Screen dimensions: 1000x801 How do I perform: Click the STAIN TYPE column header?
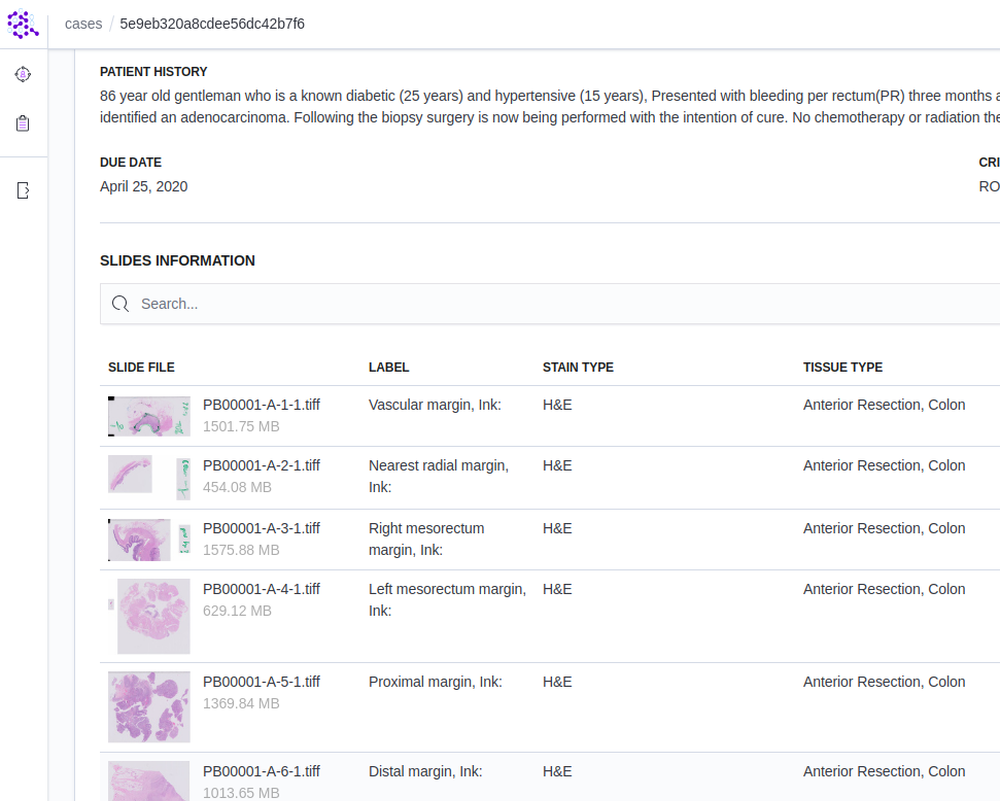pos(578,367)
